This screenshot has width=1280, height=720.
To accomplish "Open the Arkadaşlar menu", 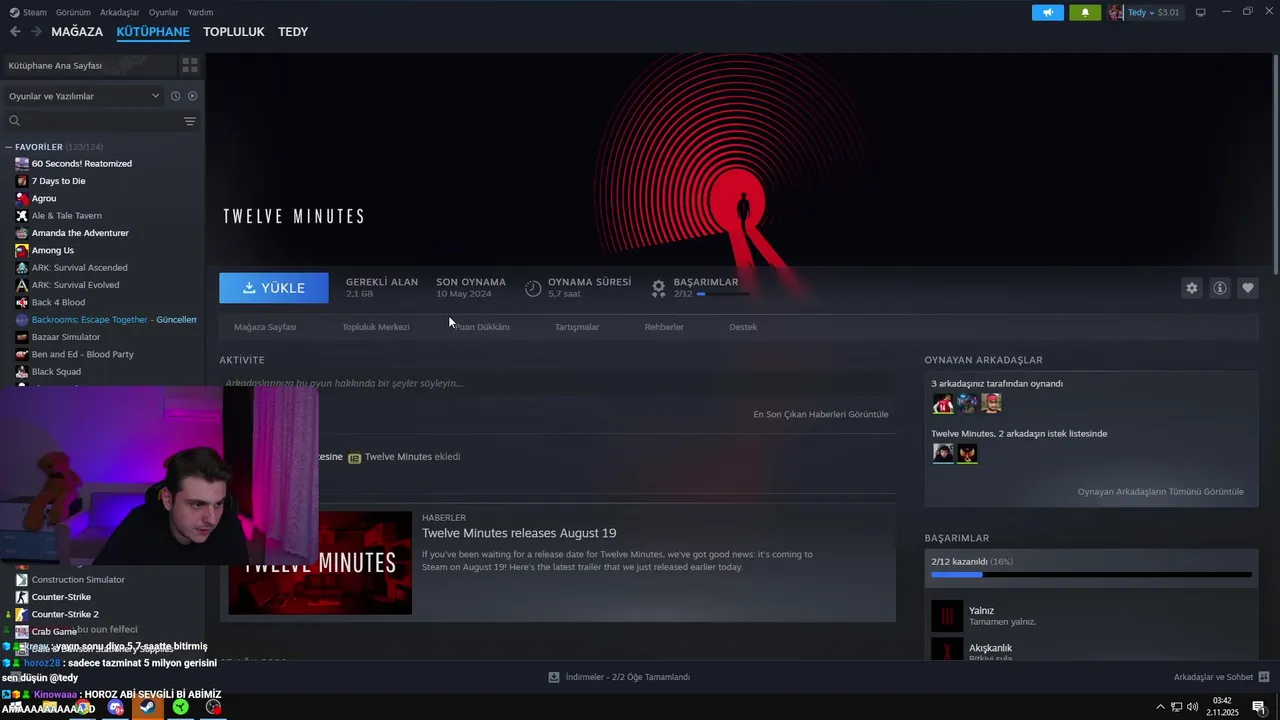I will click(x=119, y=12).
